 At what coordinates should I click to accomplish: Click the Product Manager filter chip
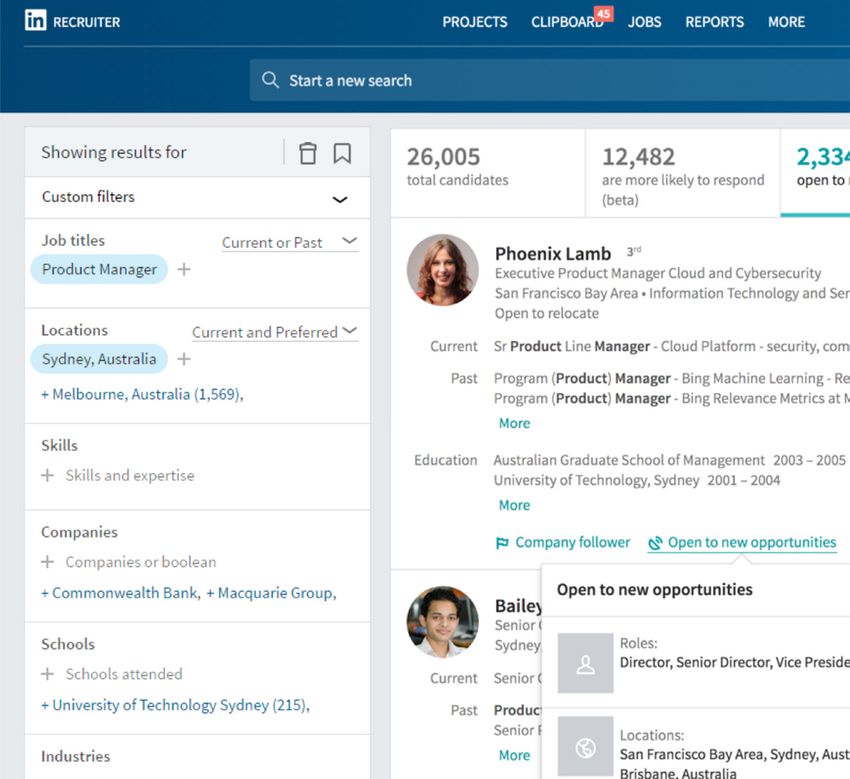tap(99, 269)
